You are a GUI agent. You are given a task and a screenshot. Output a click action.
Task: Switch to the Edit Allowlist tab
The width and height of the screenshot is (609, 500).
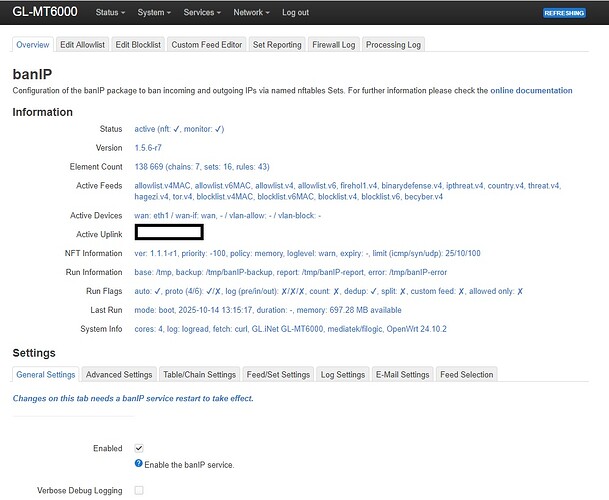[x=81, y=45]
